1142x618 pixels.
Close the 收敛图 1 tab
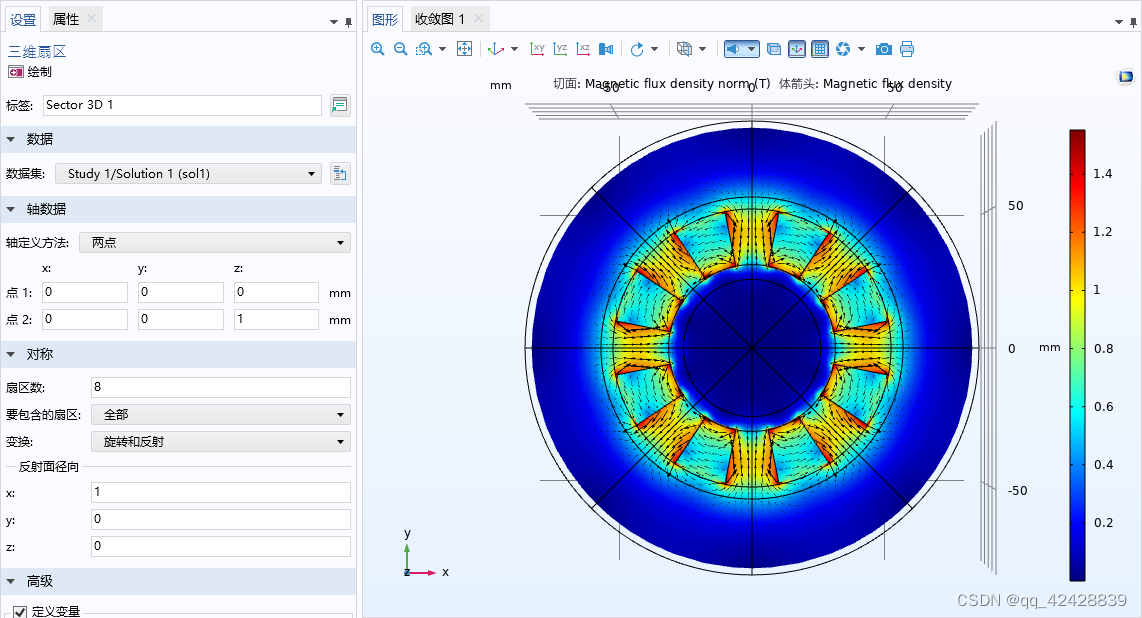478,18
